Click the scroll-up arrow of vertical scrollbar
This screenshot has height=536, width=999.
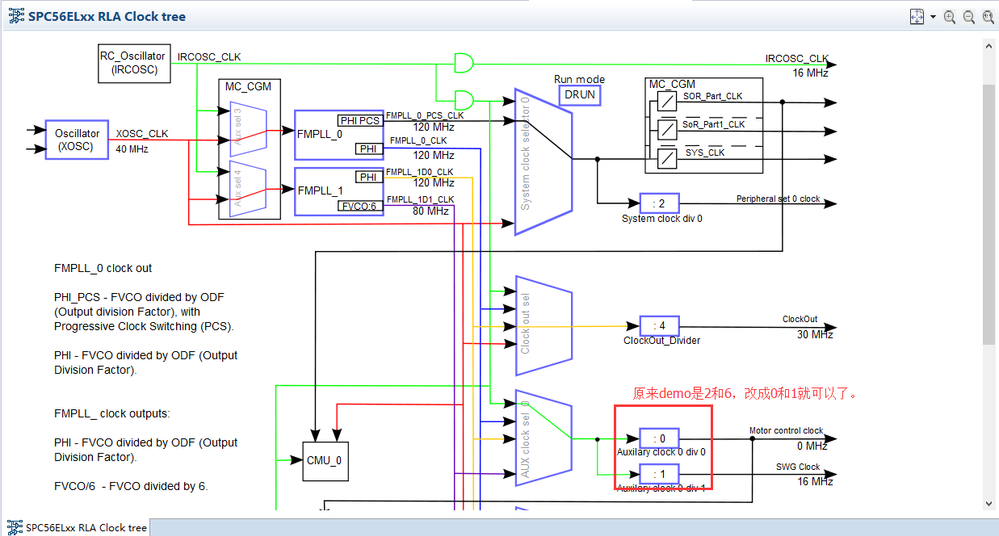pos(989,46)
